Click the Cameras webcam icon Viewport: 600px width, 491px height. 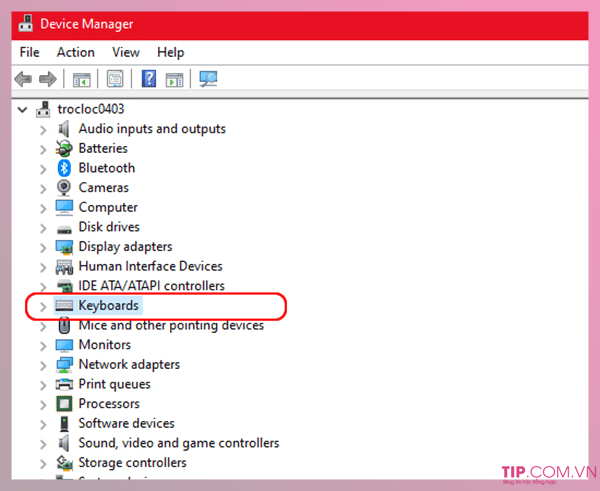pos(64,188)
